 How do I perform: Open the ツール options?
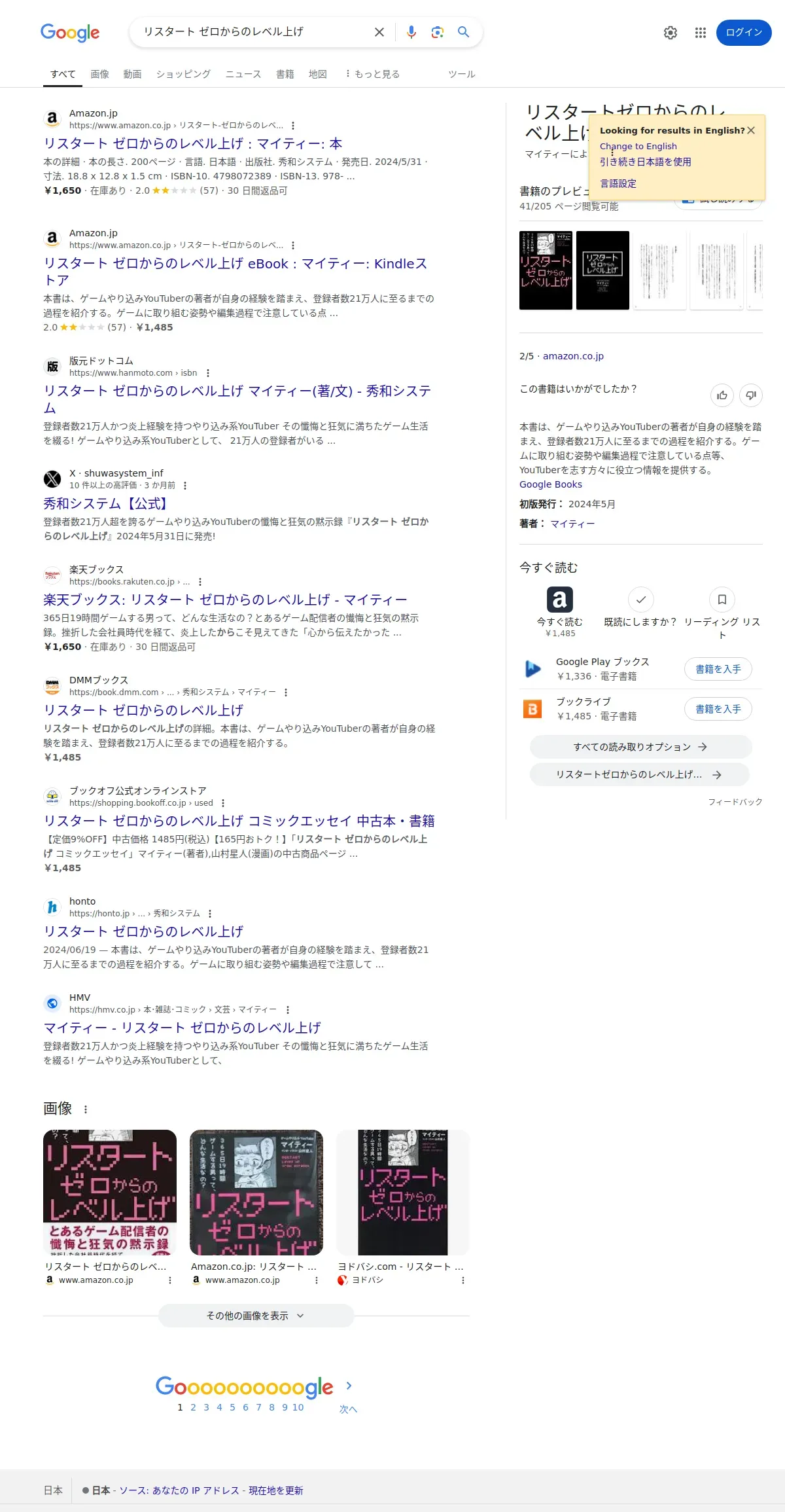click(461, 74)
